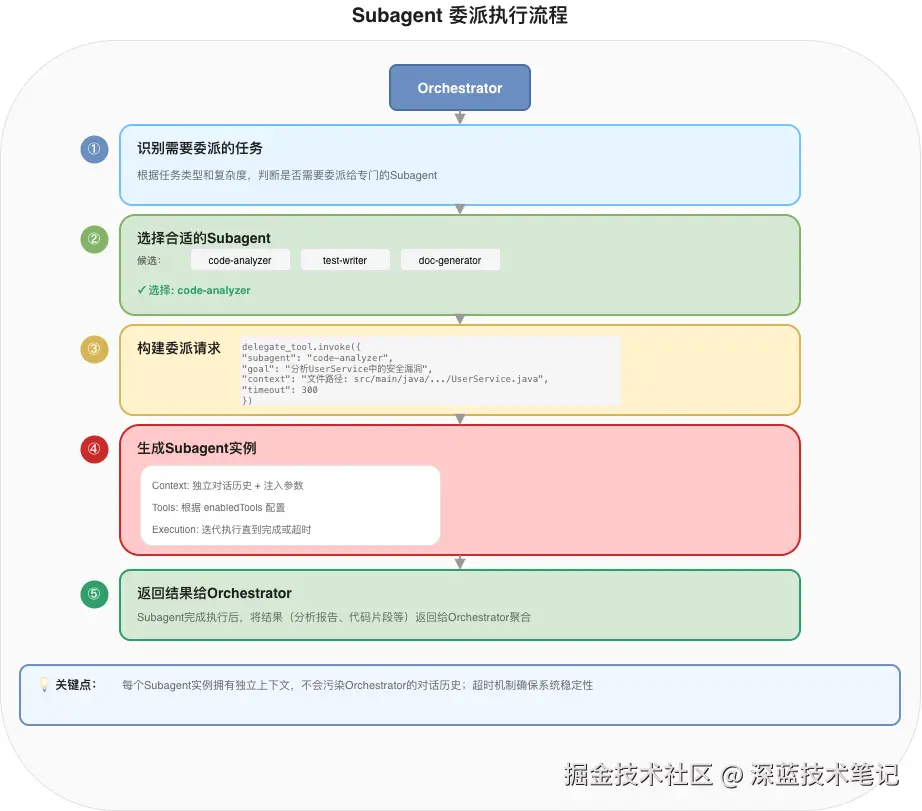Click the Subagent 委派执行流程 title

click(x=460, y=16)
